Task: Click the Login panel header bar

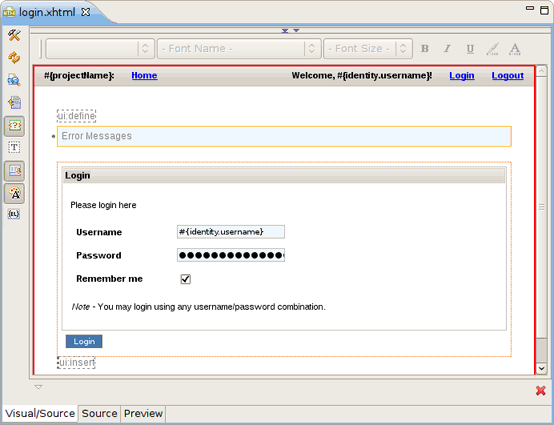Action: [x=284, y=176]
